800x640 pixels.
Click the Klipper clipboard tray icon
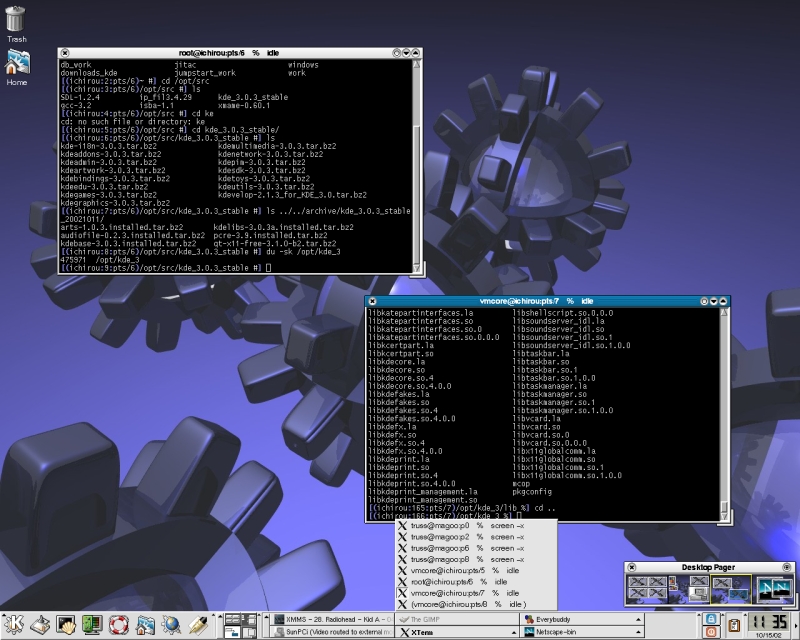tap(735, 625)
